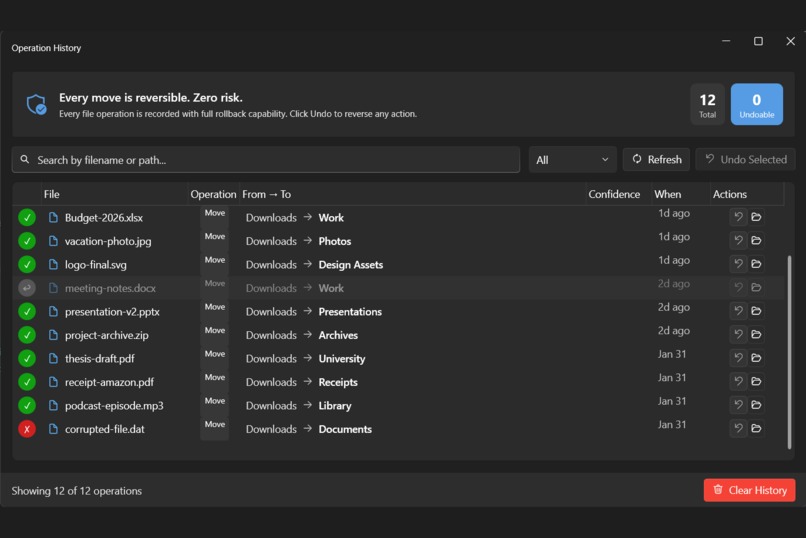The width and height of the screenshot is (806, 538).
Task: Open folder for podcast-episode.mp3
Action: tap(756, 405)
